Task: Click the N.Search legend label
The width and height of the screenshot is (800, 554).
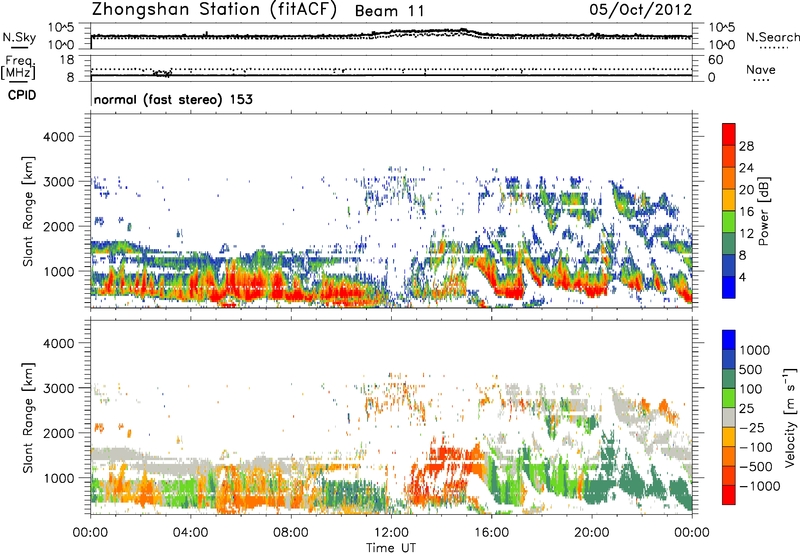Action: [x=772, y=37]
